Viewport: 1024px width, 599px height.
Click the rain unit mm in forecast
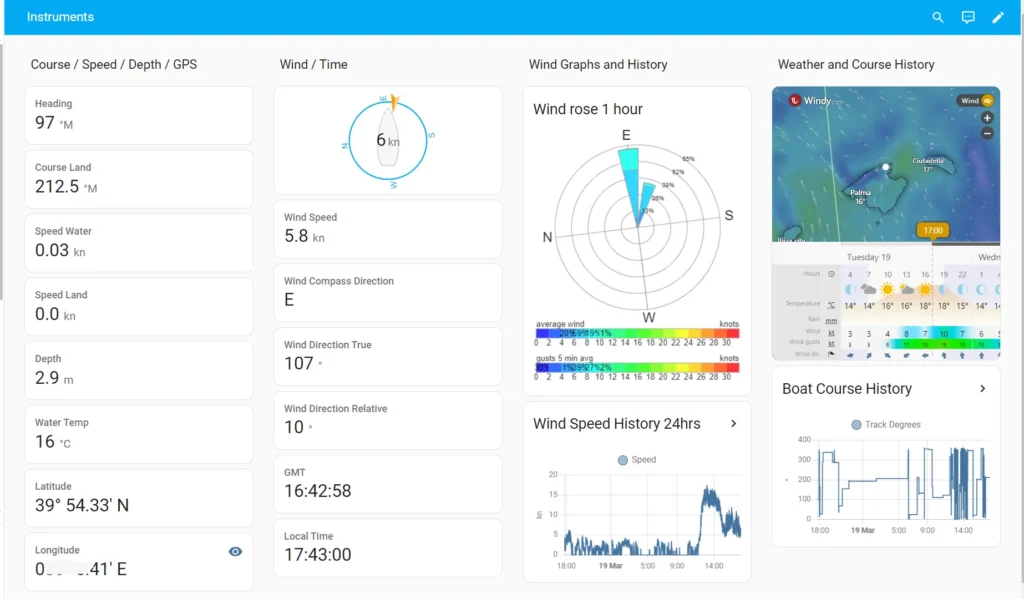831,321
